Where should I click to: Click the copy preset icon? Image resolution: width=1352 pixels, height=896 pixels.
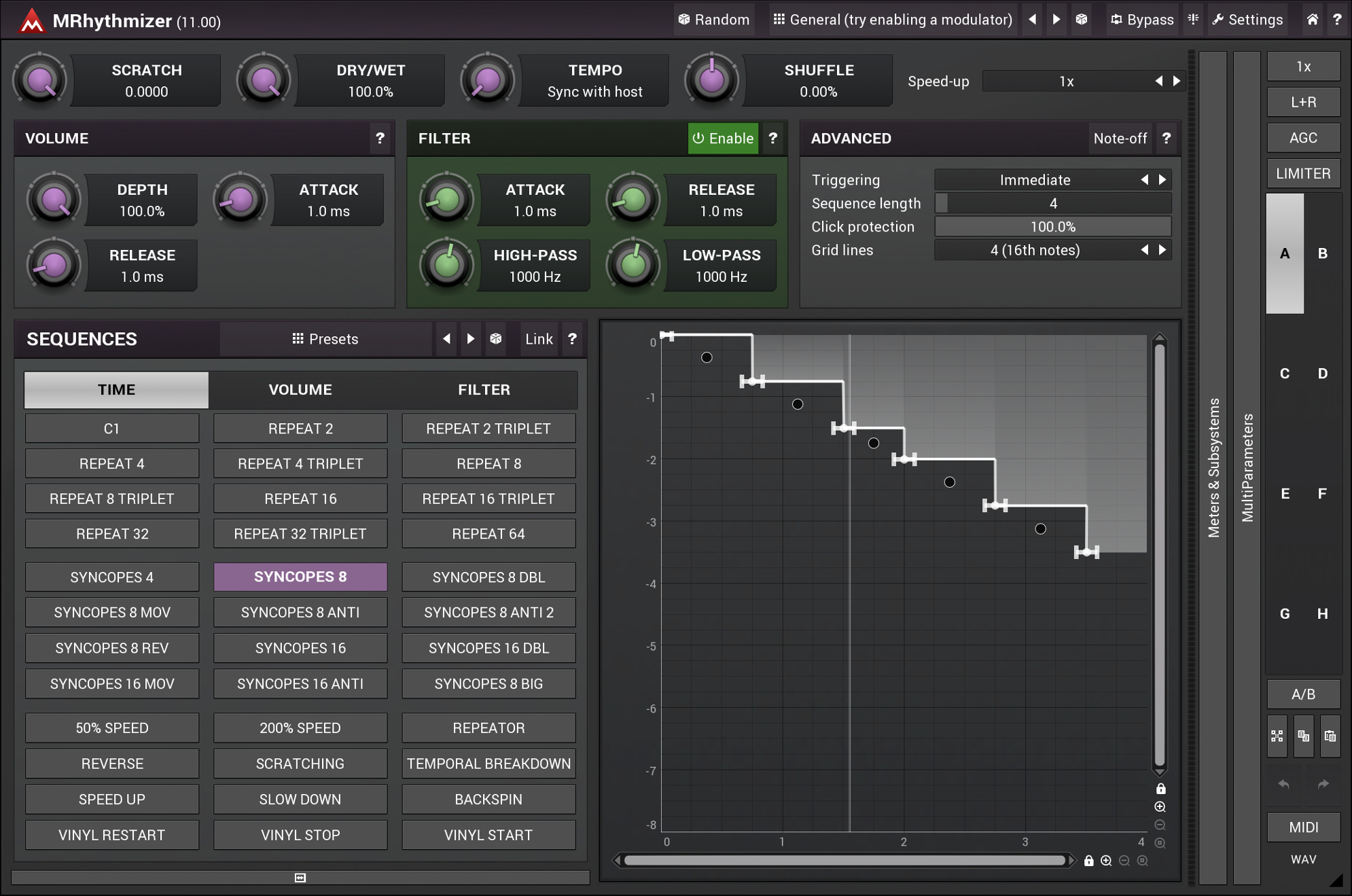coord(1303,736)
